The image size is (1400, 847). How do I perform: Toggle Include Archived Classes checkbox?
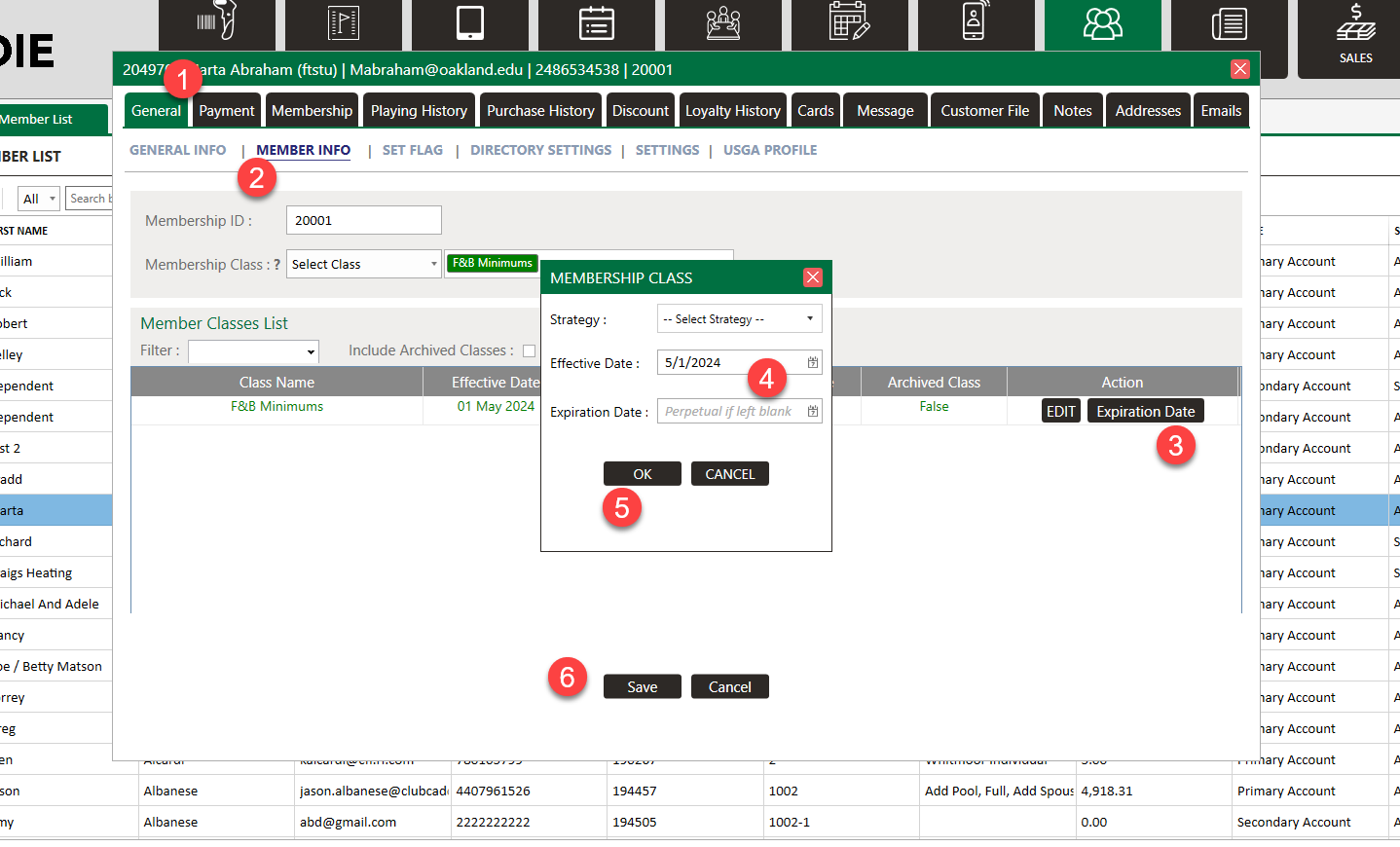coord(529,350)
